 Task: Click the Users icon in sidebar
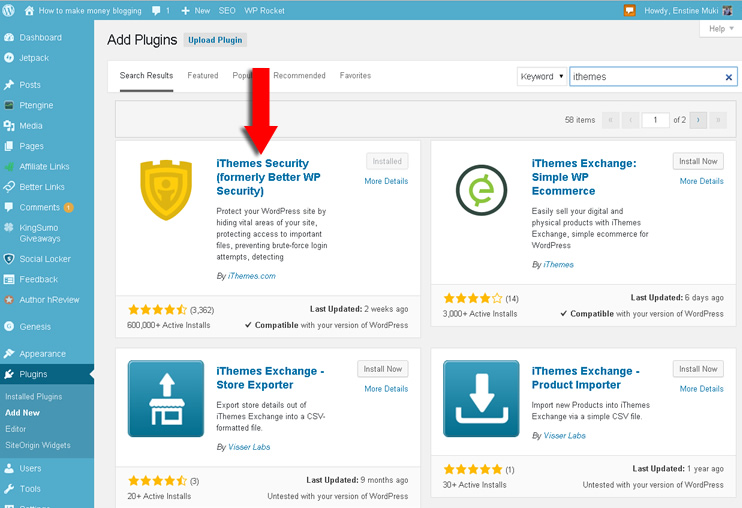coord(9,468)
